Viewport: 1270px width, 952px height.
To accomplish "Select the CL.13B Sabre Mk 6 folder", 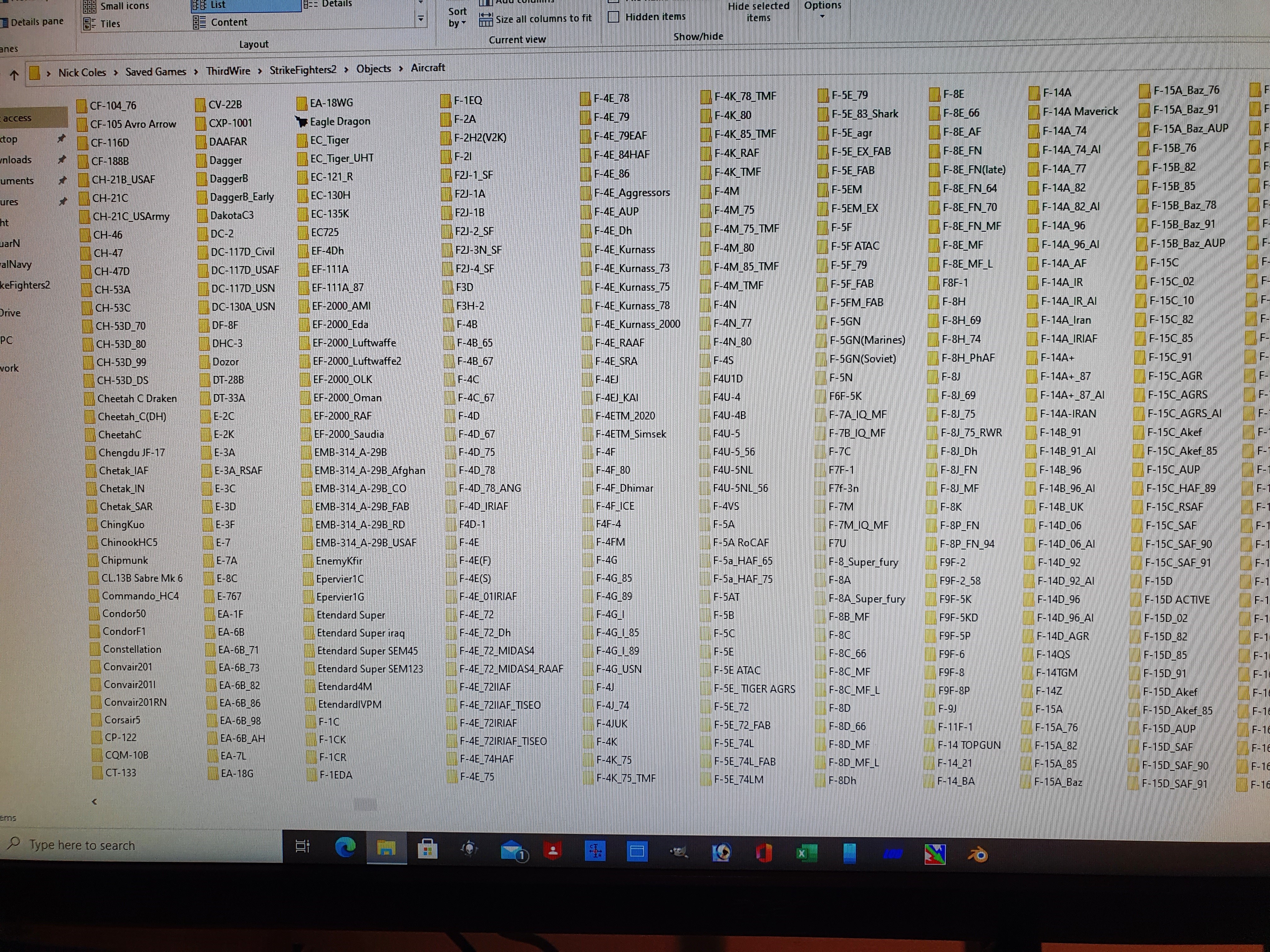I will point(136,578).
